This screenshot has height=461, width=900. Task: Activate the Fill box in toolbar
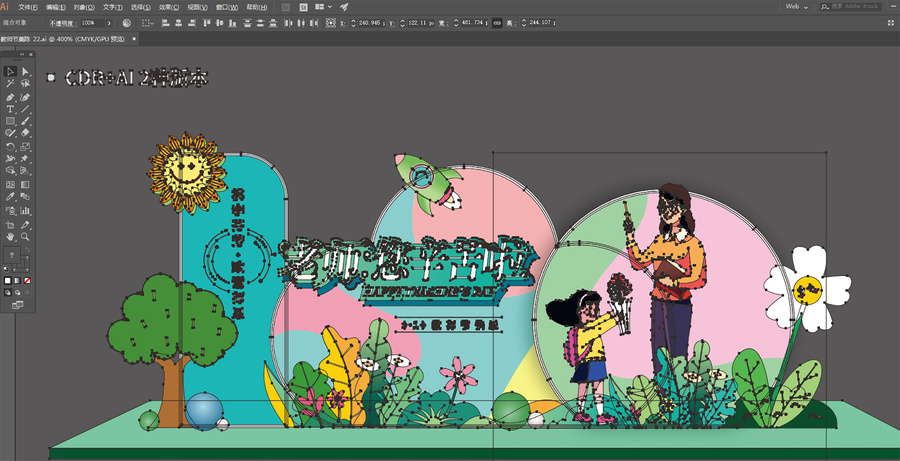(x=11, y=255)
